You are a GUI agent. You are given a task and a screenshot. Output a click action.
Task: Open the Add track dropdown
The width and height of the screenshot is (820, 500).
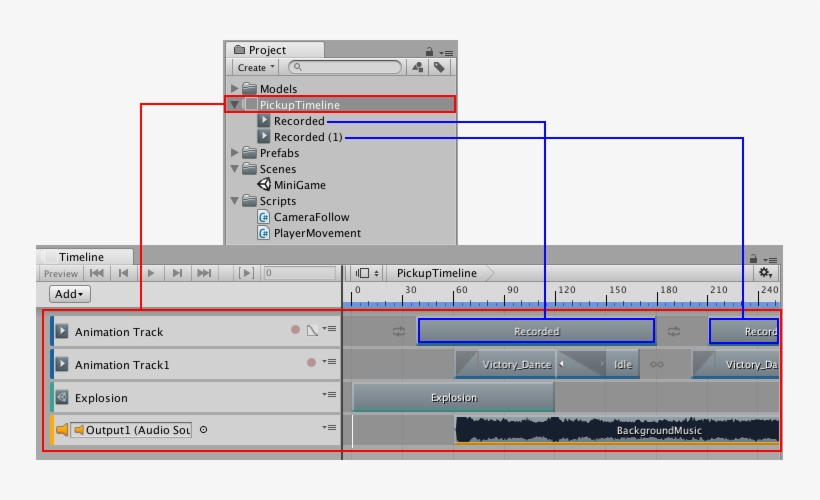coord(70,294)
